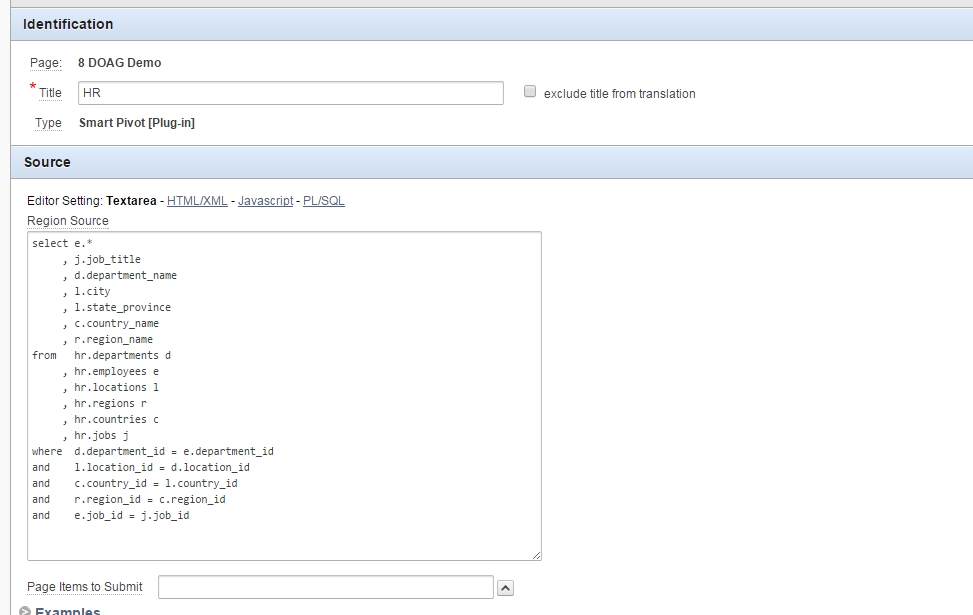Image resolution: width=973 pixels, height=615 pixels.
Task: Focus the Page Items to Submit field
Action: [x=325, y=587]
